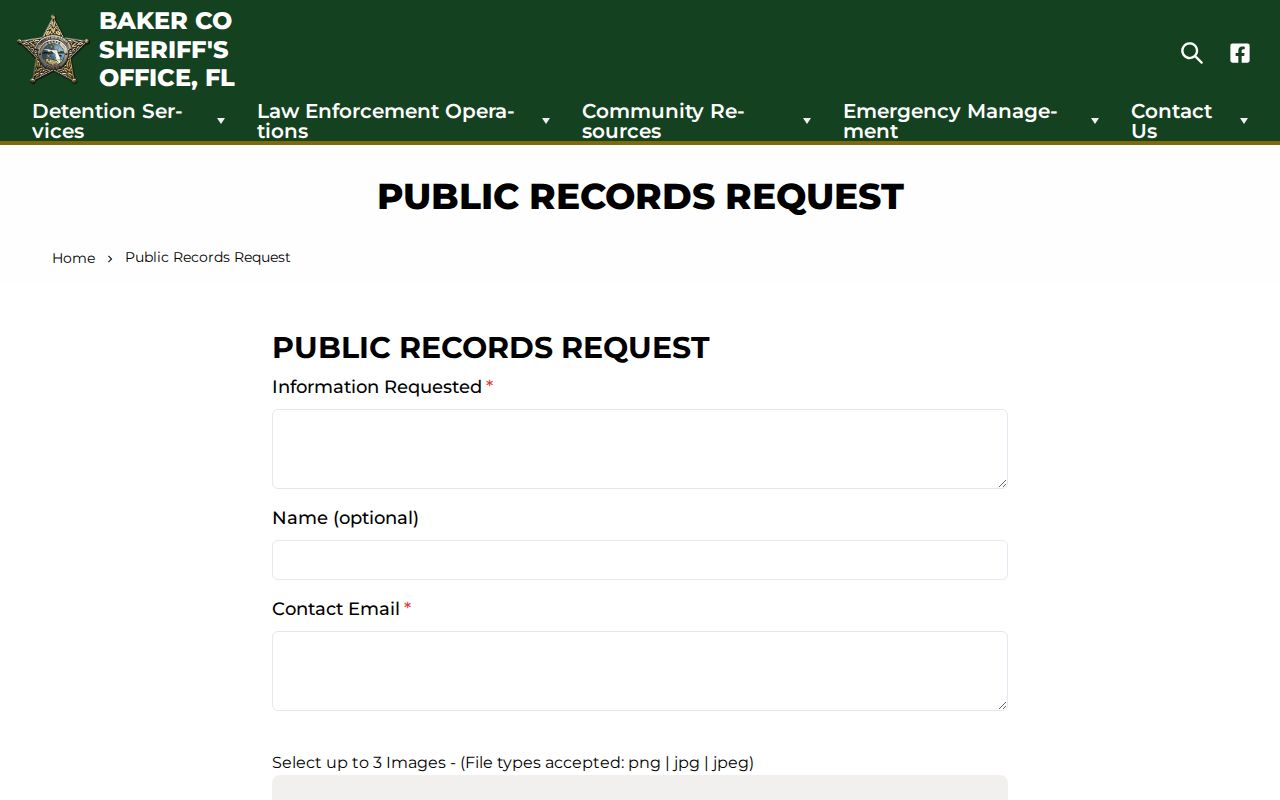Expand the Contact Us dropdown arrow

pos(1244,121)
